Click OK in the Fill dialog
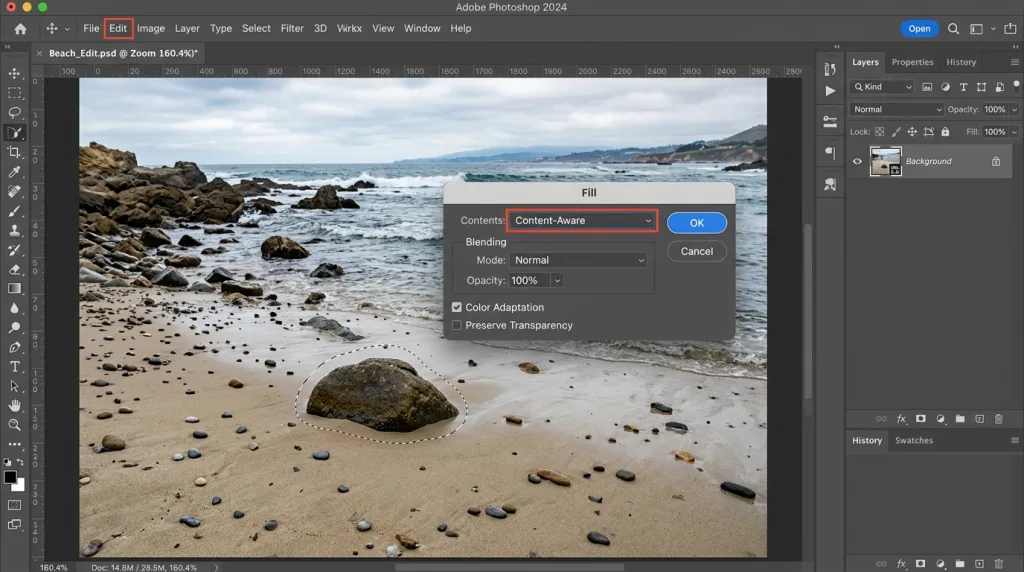This screenshot has width=1024, height=572. [697, 223]
